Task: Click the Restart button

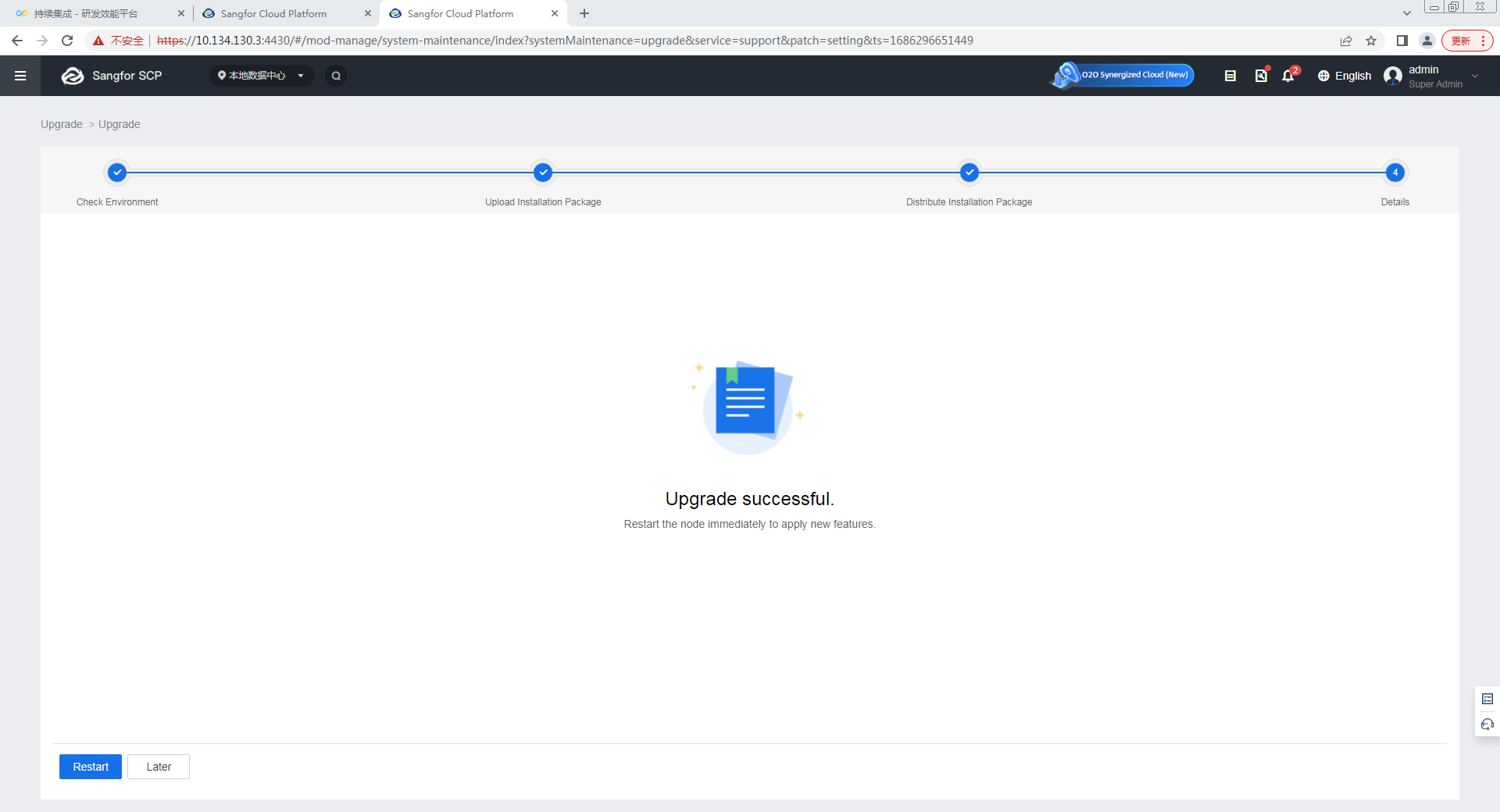Action: (x=91, y=767)
